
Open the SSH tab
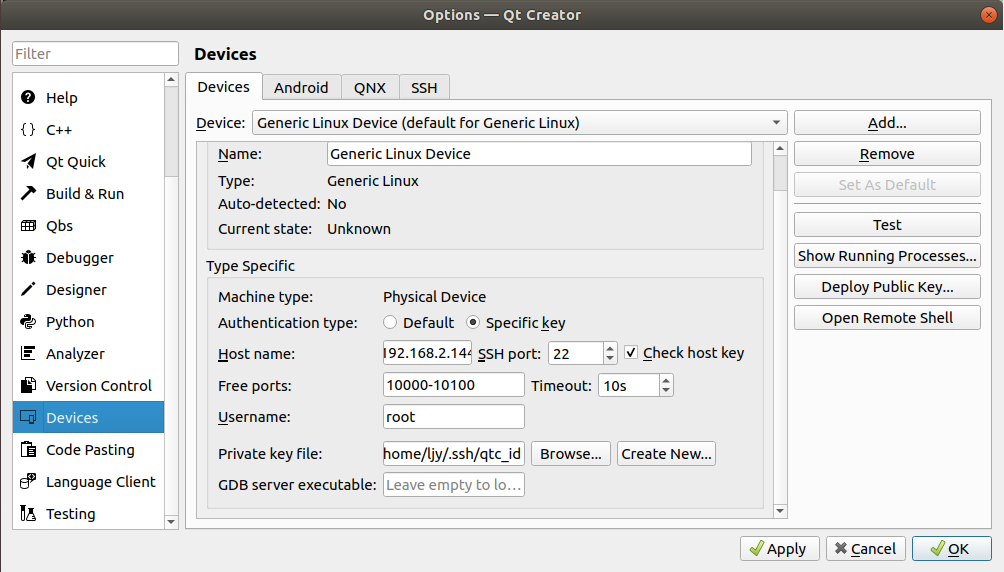pyautogui.click(x=424, y=87)
